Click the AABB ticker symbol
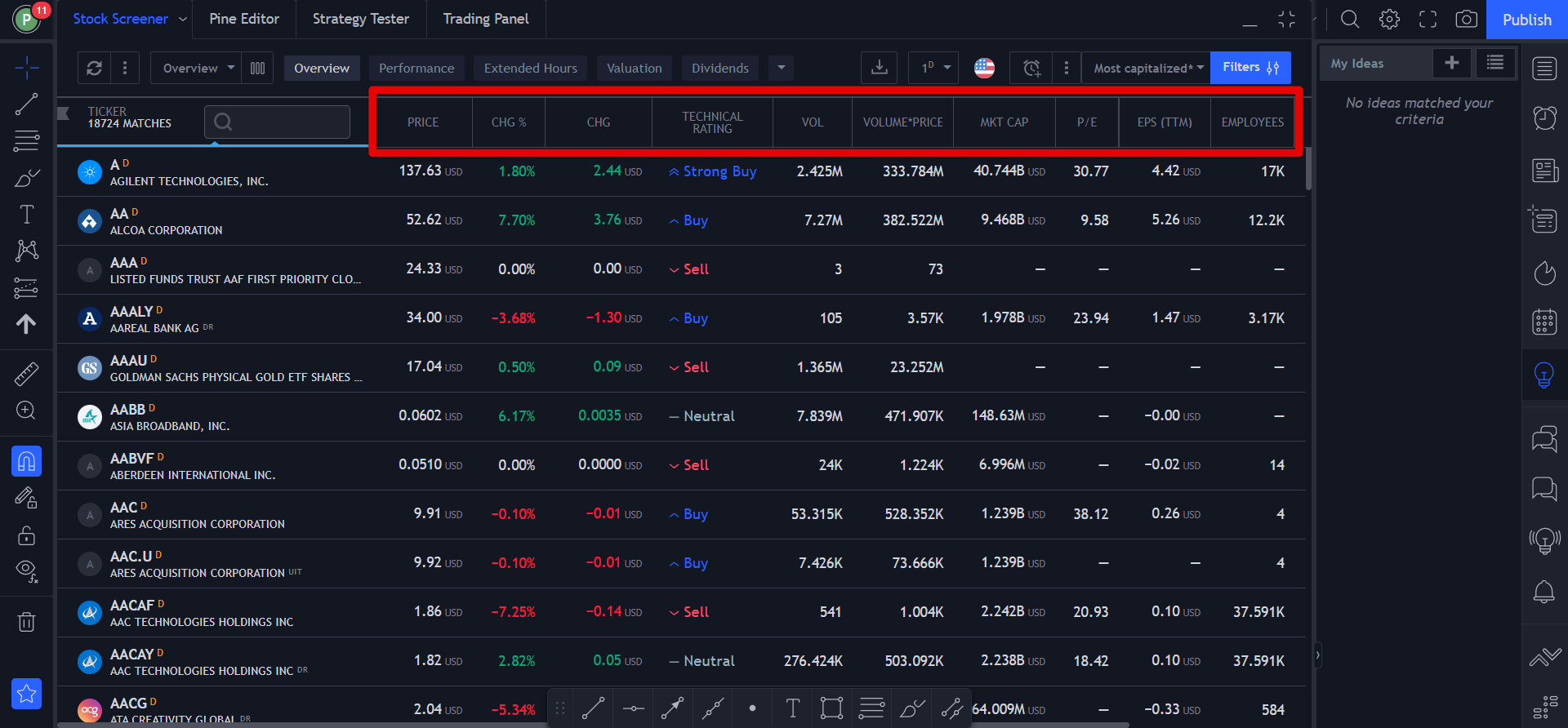Screen dimensions: 1568x728 [x=127, y=410]
